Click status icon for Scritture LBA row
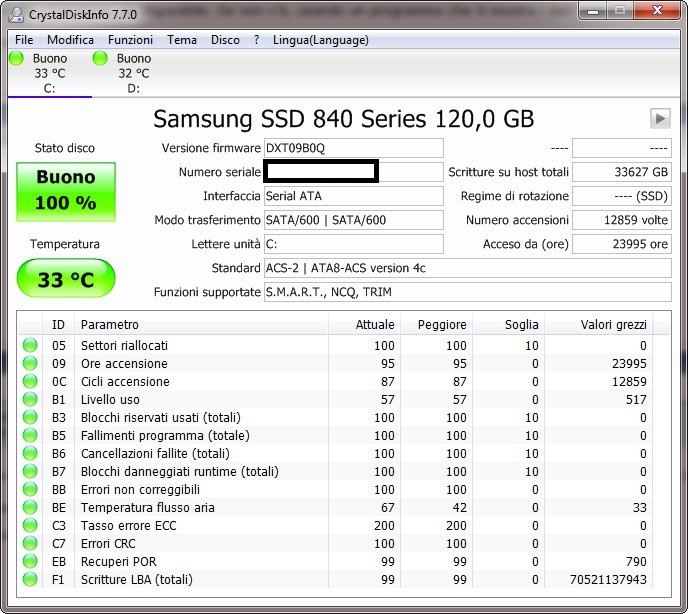Image resolution: width=688 pixels, height=614 pixels. (x=30, y=579)
